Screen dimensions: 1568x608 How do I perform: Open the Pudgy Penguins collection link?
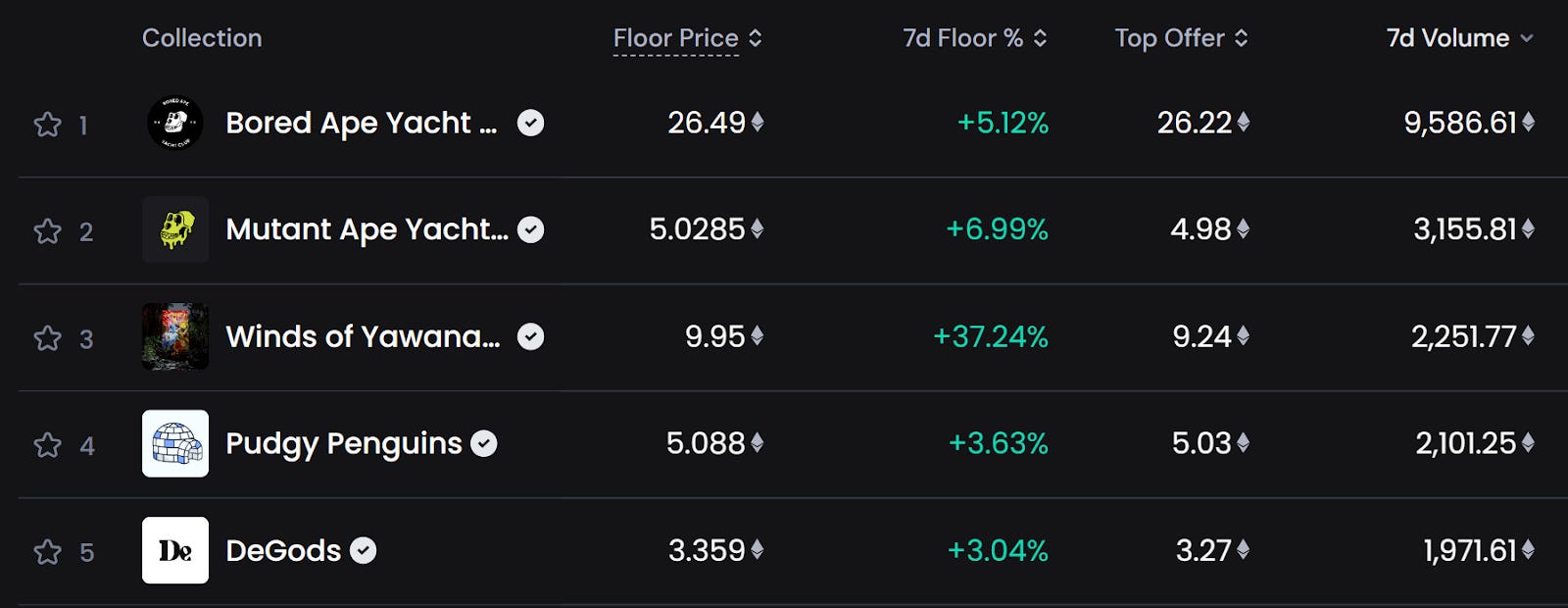click(343, 443)
